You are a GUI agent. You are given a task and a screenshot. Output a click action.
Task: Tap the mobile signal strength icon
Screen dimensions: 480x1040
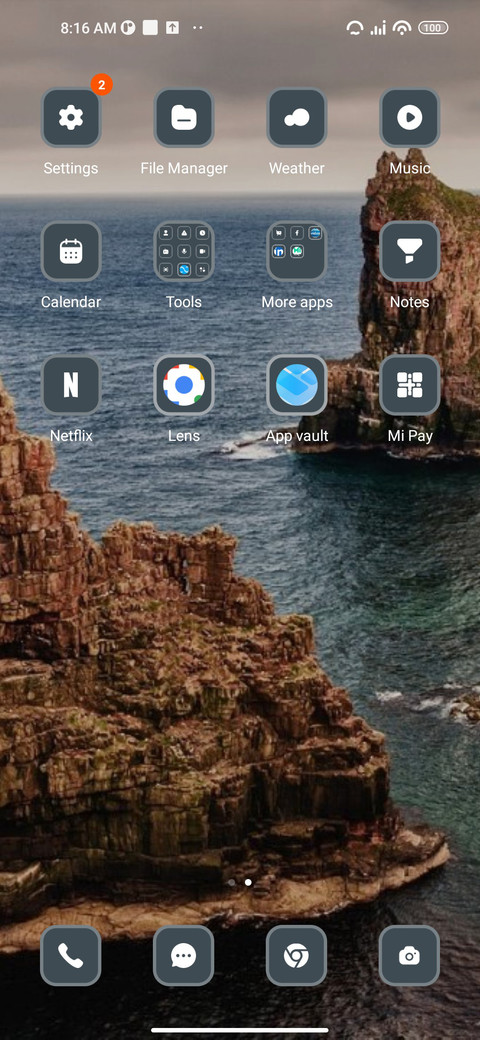[x=379, y=28]
